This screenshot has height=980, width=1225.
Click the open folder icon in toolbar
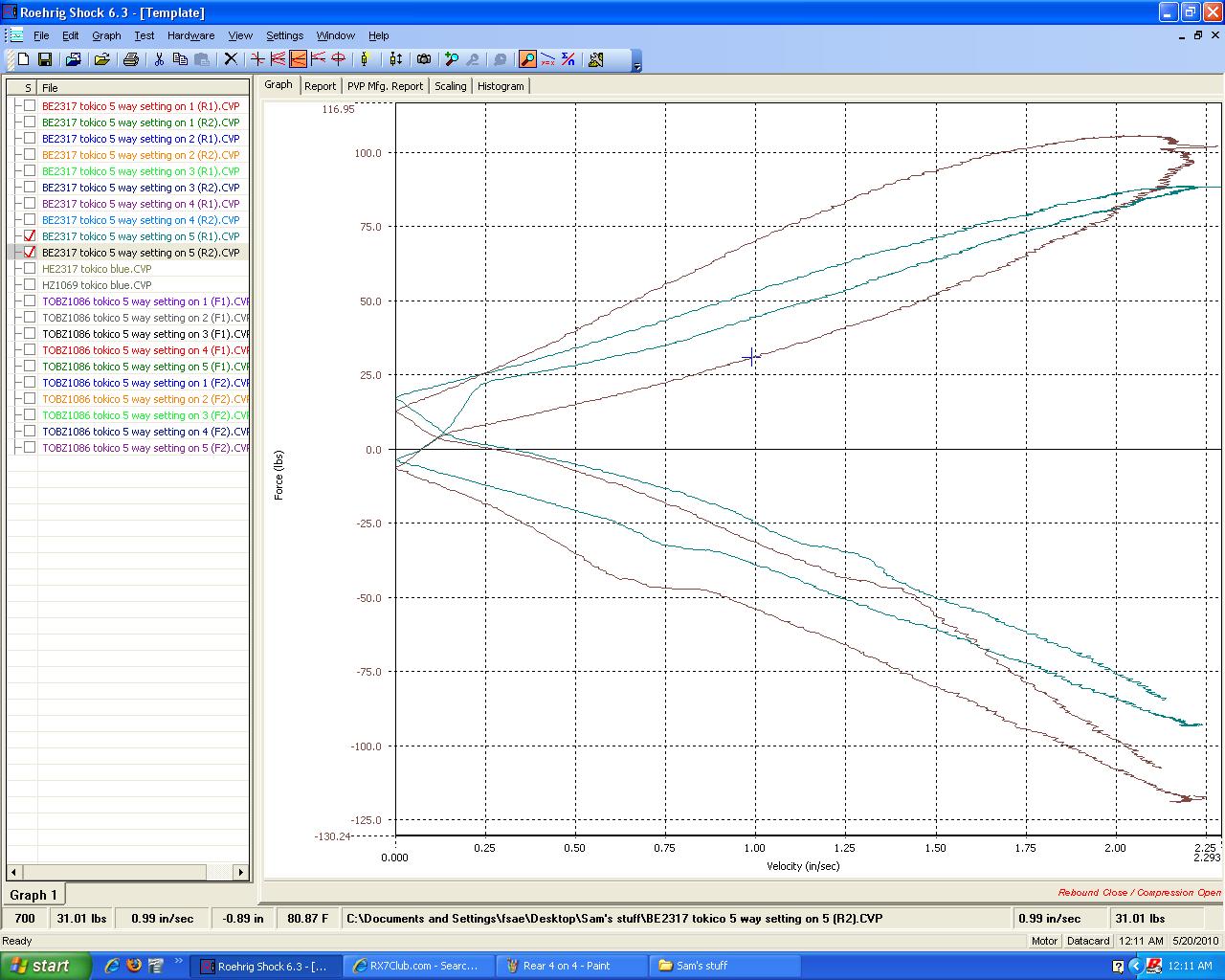click(x=101, y=59)
